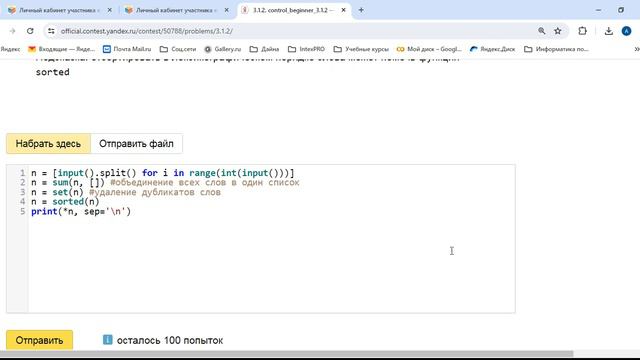
Task: Select the Набрать здесь tab
Action: point(48,144)
